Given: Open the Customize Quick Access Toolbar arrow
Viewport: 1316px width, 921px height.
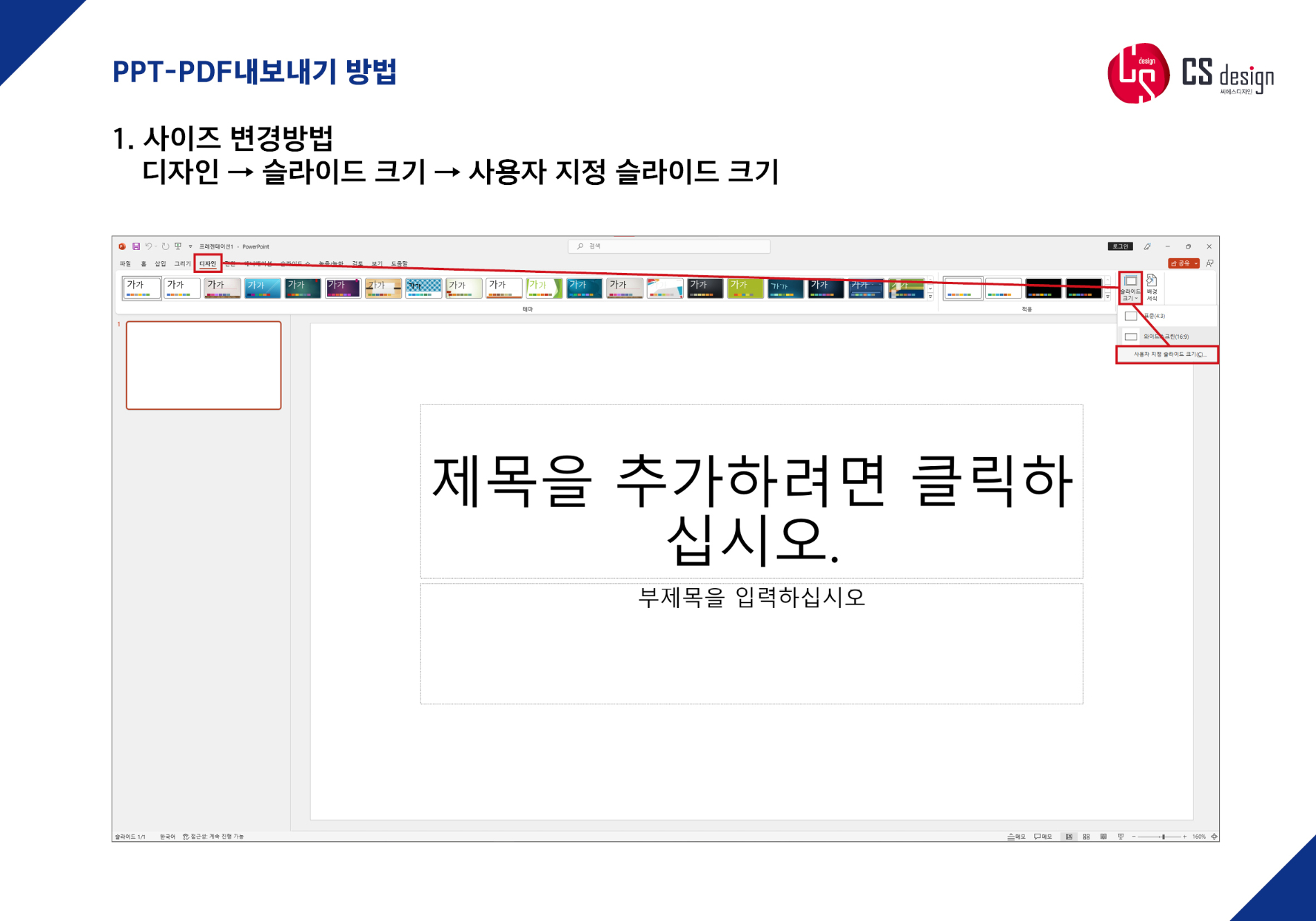Looking at the screenshot, I should coord(190,247).
